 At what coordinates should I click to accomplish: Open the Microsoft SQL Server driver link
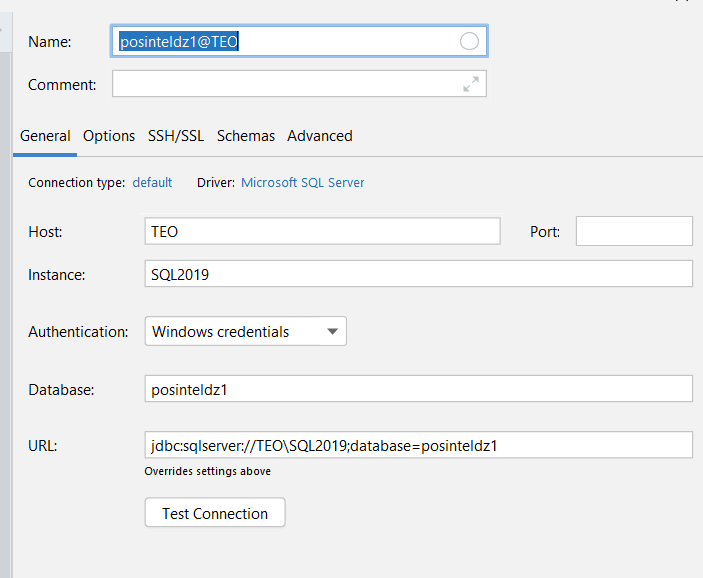[x=303, y=183]
